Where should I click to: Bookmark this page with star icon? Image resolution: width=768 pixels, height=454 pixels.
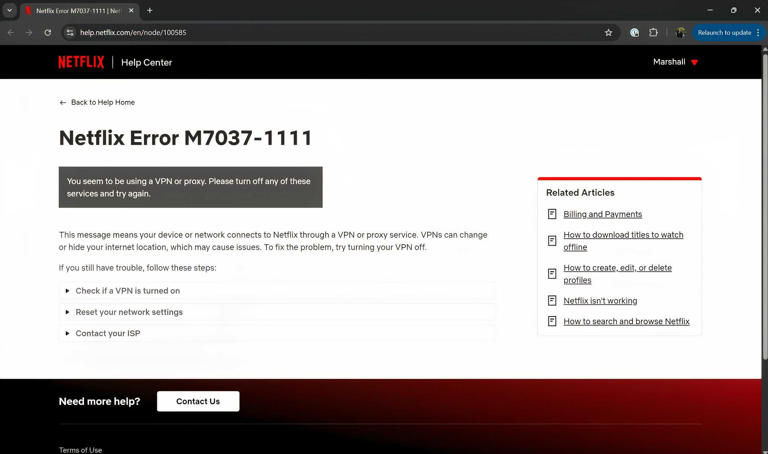[x=608, y=32]
